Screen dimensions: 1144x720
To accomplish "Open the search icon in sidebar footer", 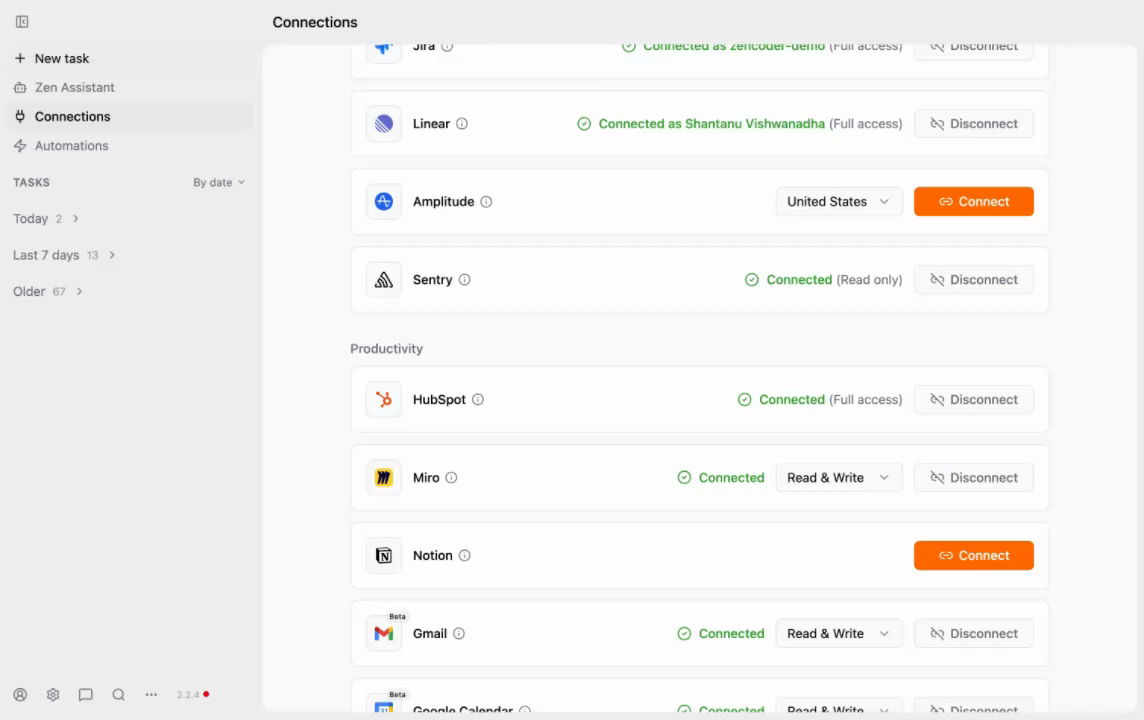I will coord(118,694).
